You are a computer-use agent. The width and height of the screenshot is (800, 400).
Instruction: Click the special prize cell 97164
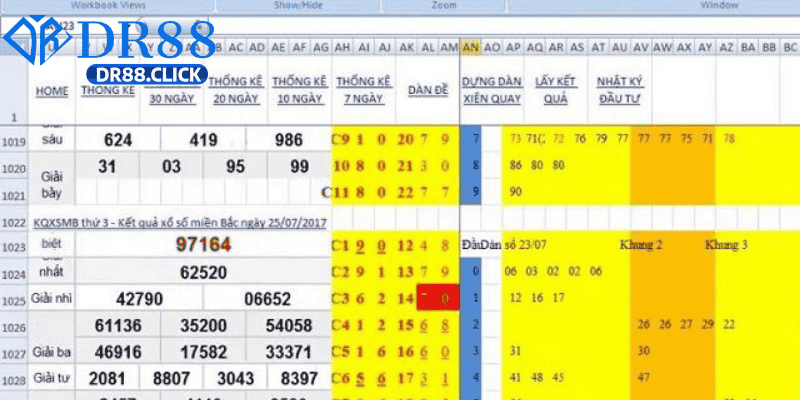[x=203, y=245]
